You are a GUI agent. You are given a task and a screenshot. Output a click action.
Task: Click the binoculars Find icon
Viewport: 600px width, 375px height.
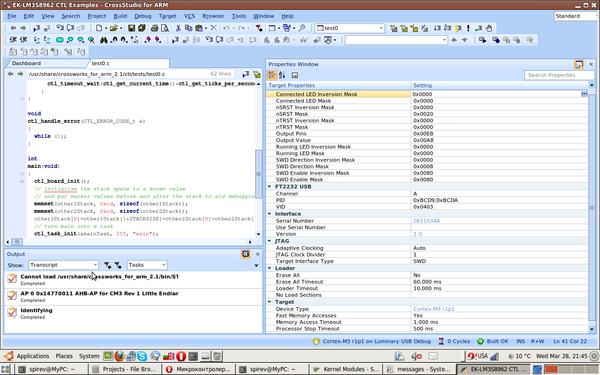pyautogui.click(x=104, y=40)
